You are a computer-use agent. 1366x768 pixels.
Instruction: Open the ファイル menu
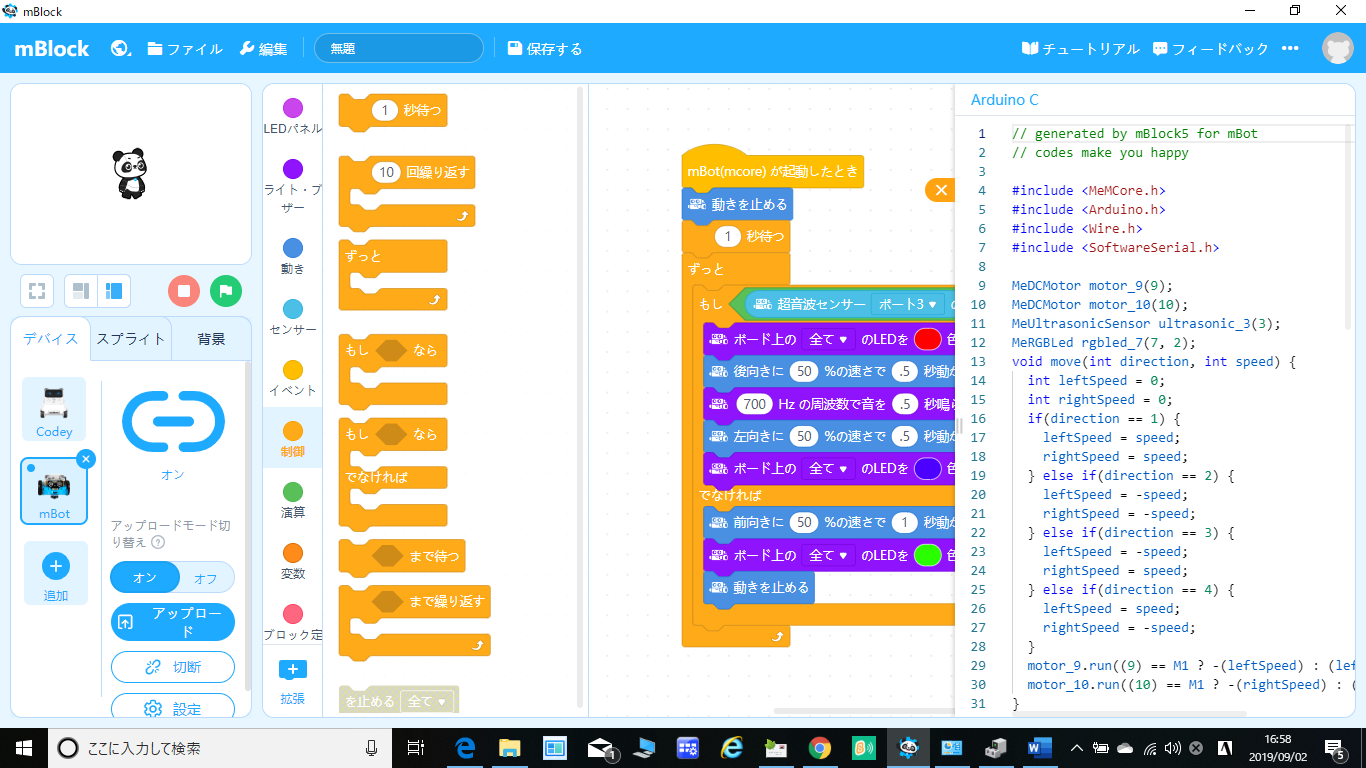185,48
